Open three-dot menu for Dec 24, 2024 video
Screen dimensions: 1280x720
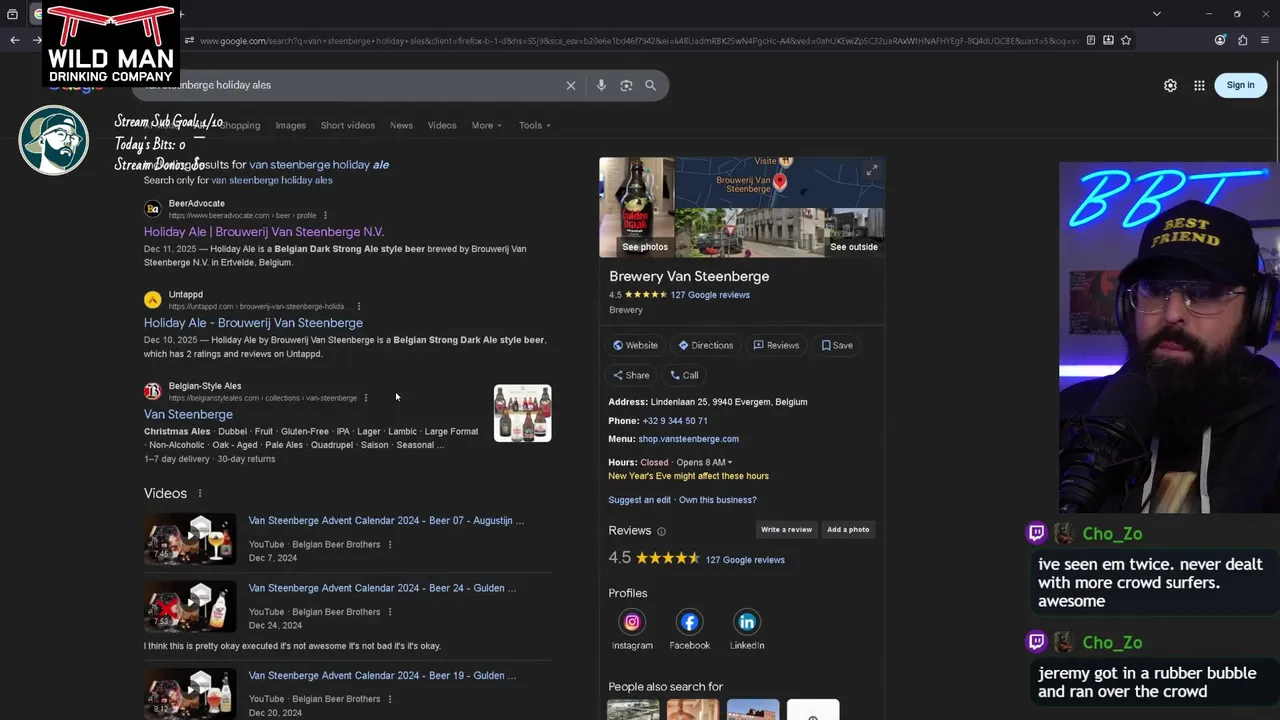pos(390,612)
